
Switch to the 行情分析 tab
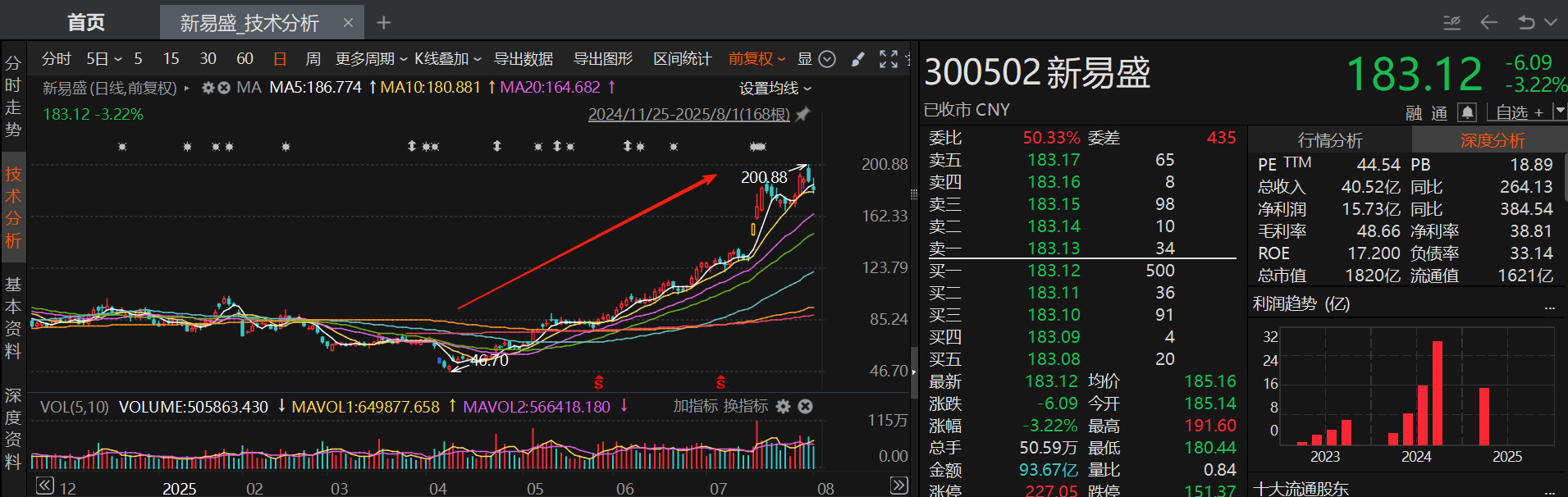coord(1329,140)
